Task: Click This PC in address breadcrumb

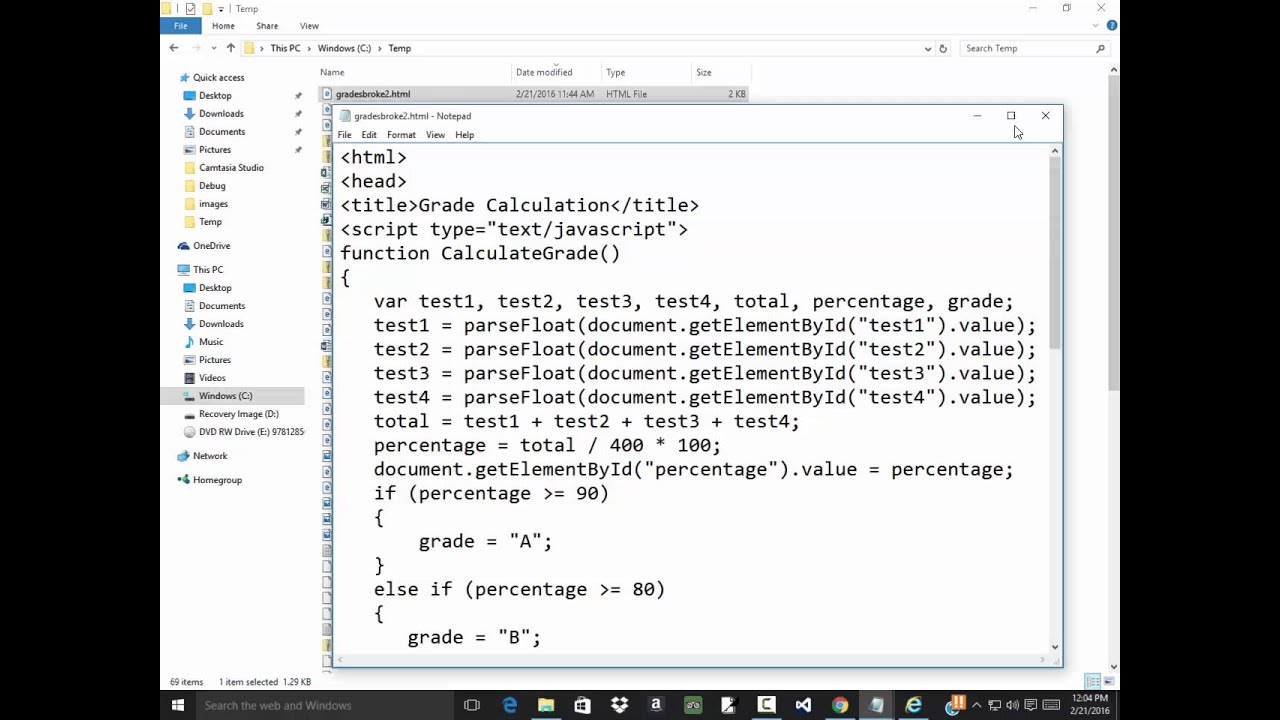Action: [x=285, y=48]
